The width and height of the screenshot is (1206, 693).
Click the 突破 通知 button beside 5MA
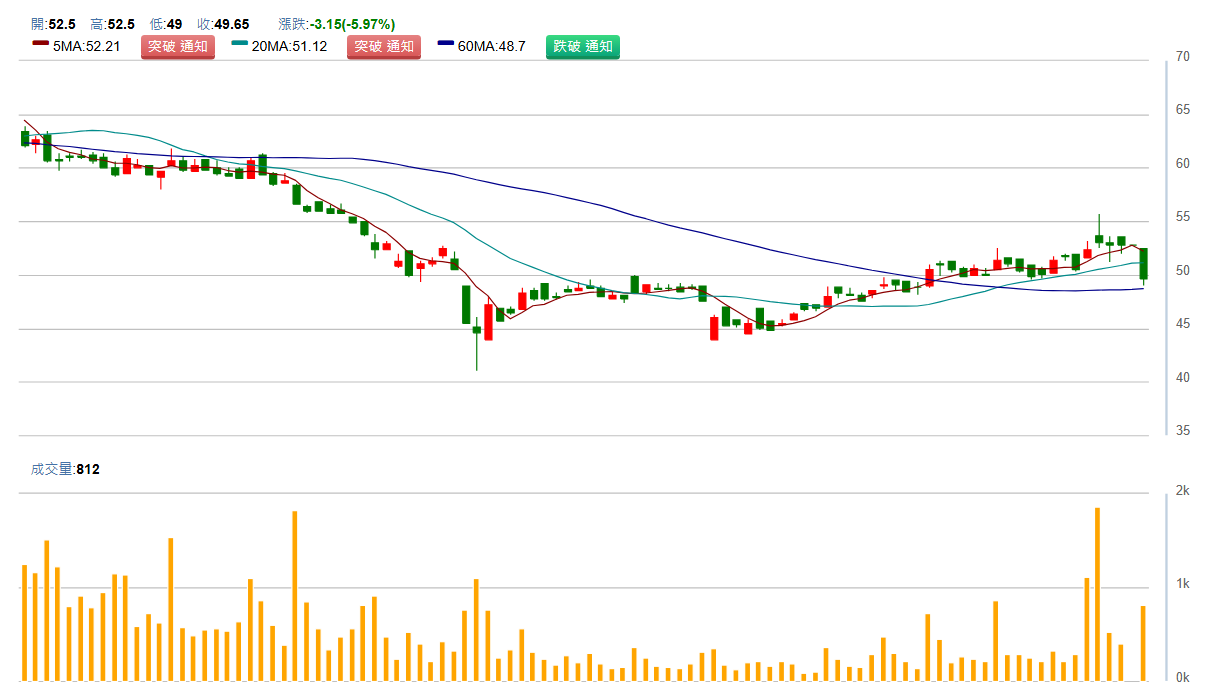point(177,47)
